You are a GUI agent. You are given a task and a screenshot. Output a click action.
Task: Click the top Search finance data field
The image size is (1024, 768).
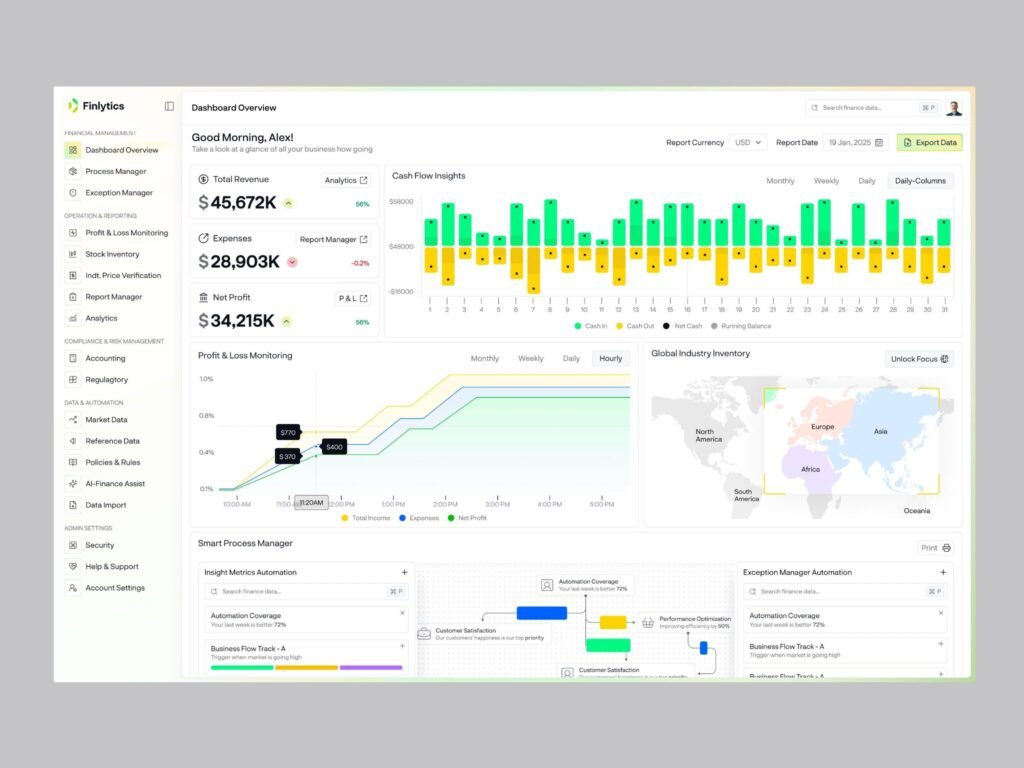[872, 108]
